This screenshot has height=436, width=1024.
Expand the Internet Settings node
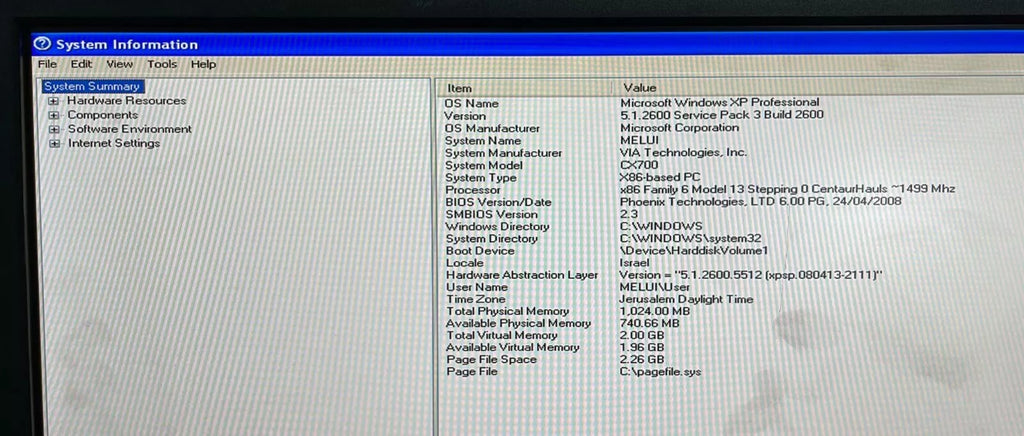coord(55,144)
